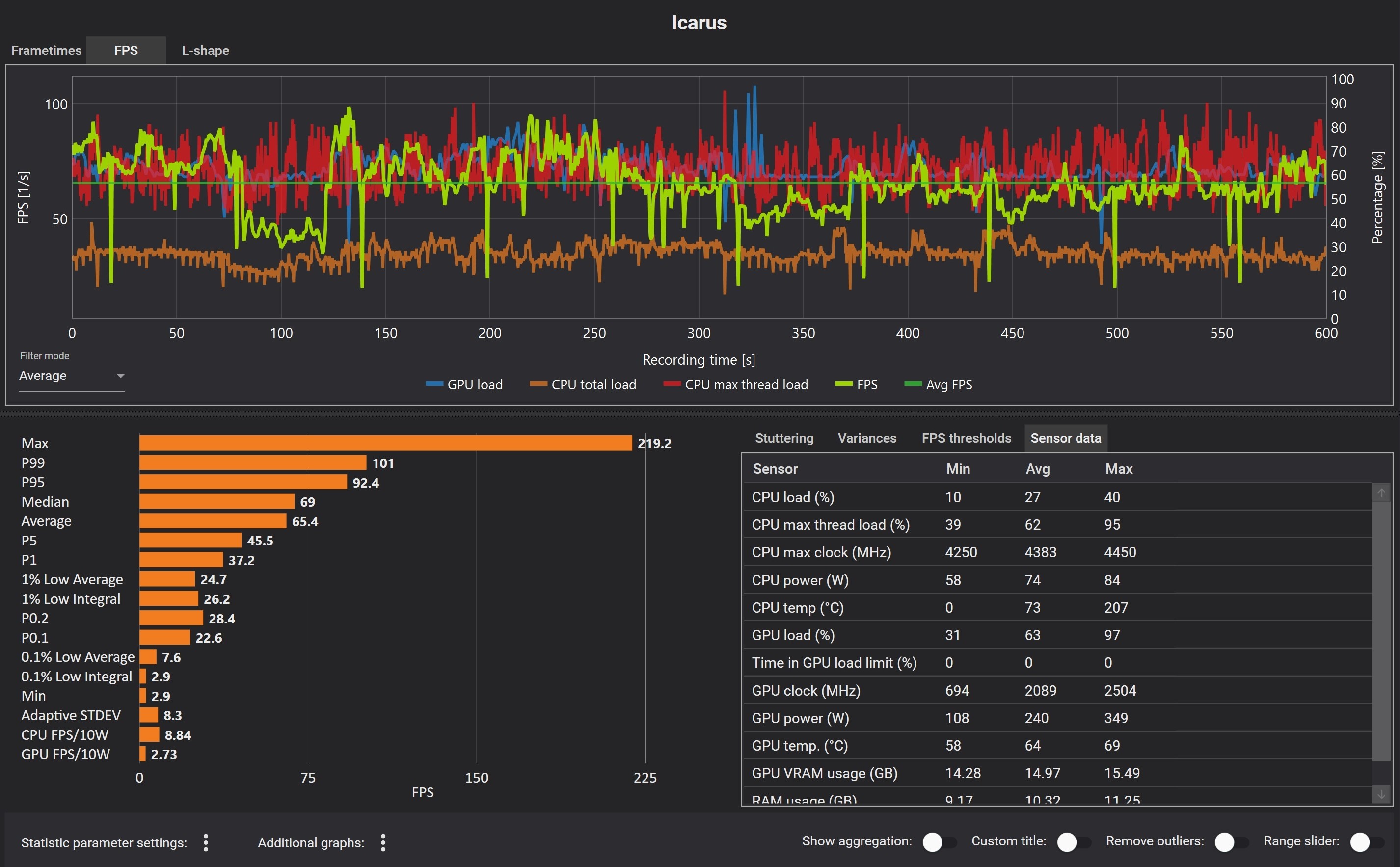Open the Filter mode dropdown
Screen dimensions: 1400x867
[72, 376]
